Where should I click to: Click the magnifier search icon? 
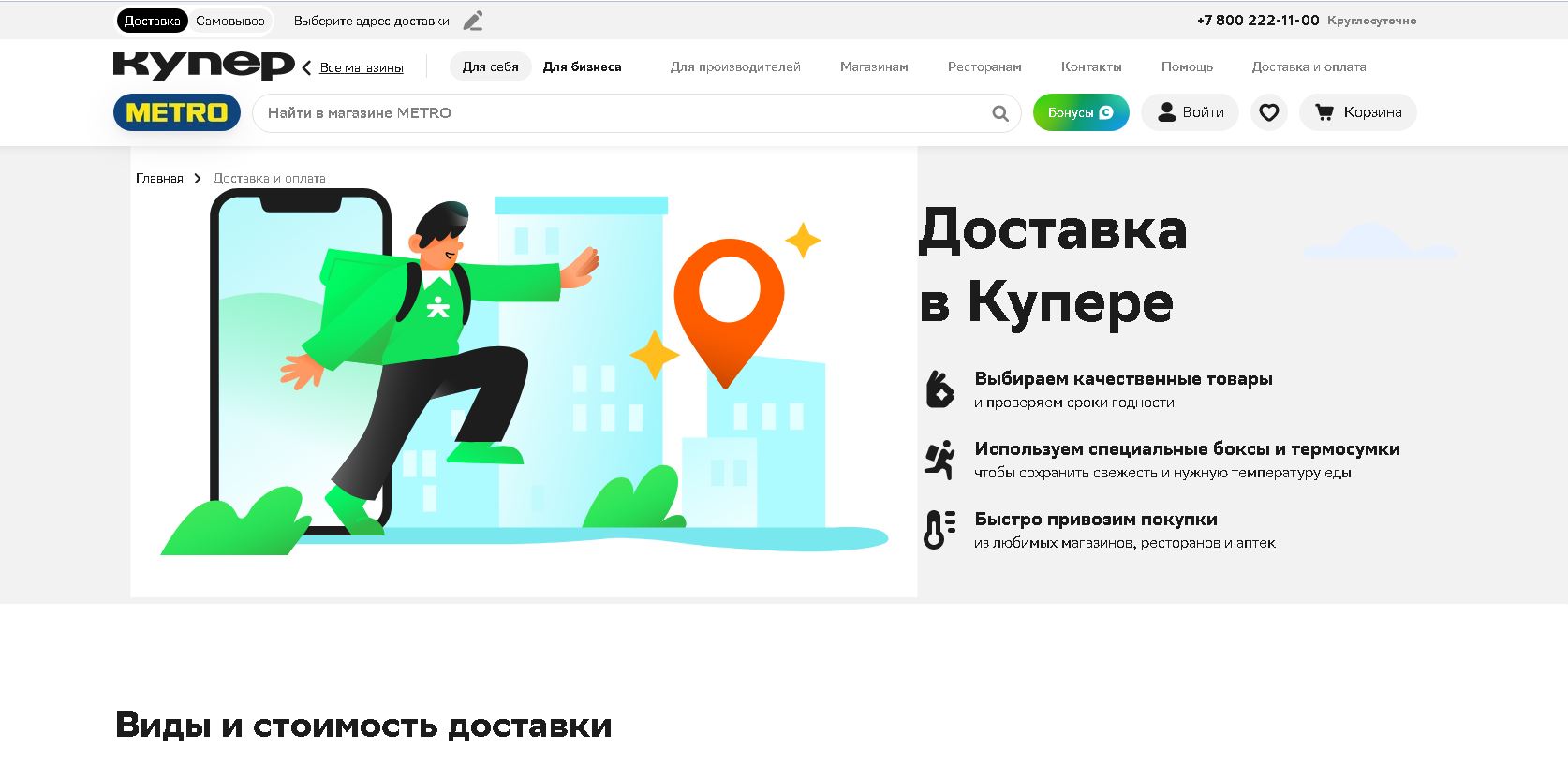pos(1000,113)
